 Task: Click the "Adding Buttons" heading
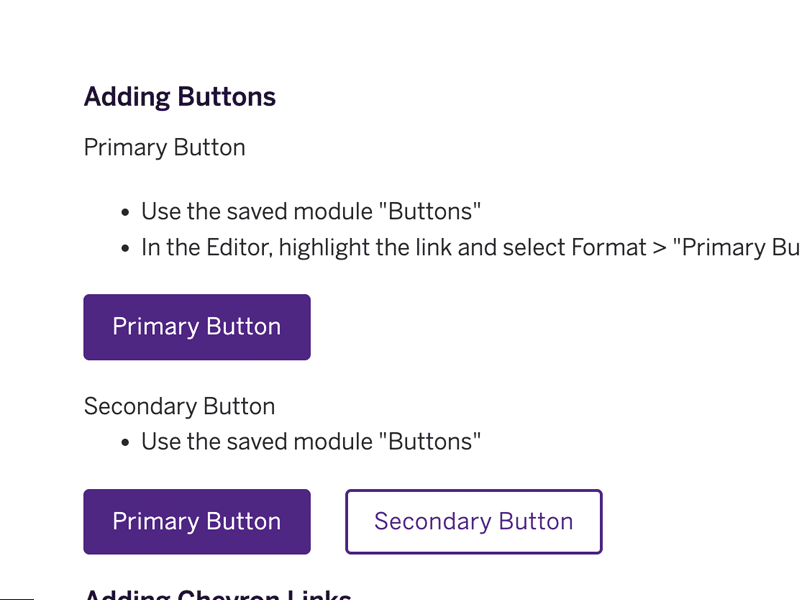tap(180, 97)
